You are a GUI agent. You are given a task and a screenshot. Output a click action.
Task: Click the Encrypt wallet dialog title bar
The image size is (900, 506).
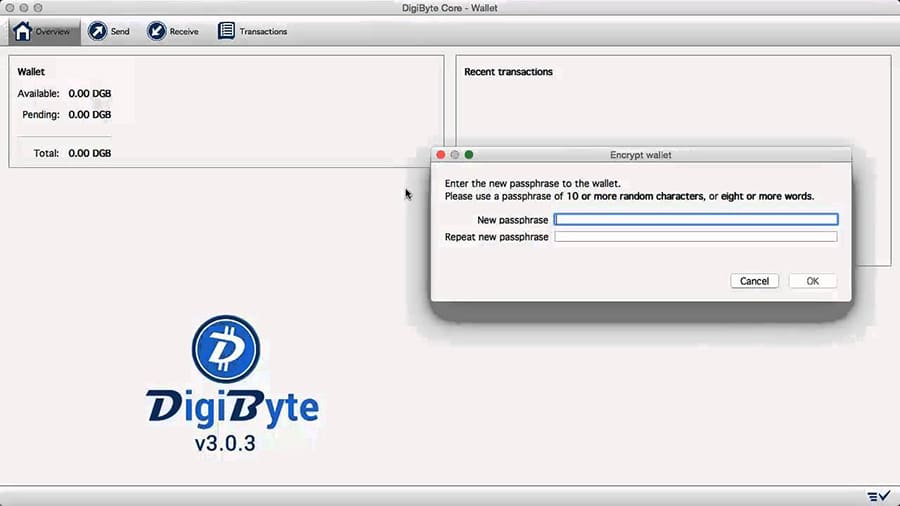tap(640, 155)
